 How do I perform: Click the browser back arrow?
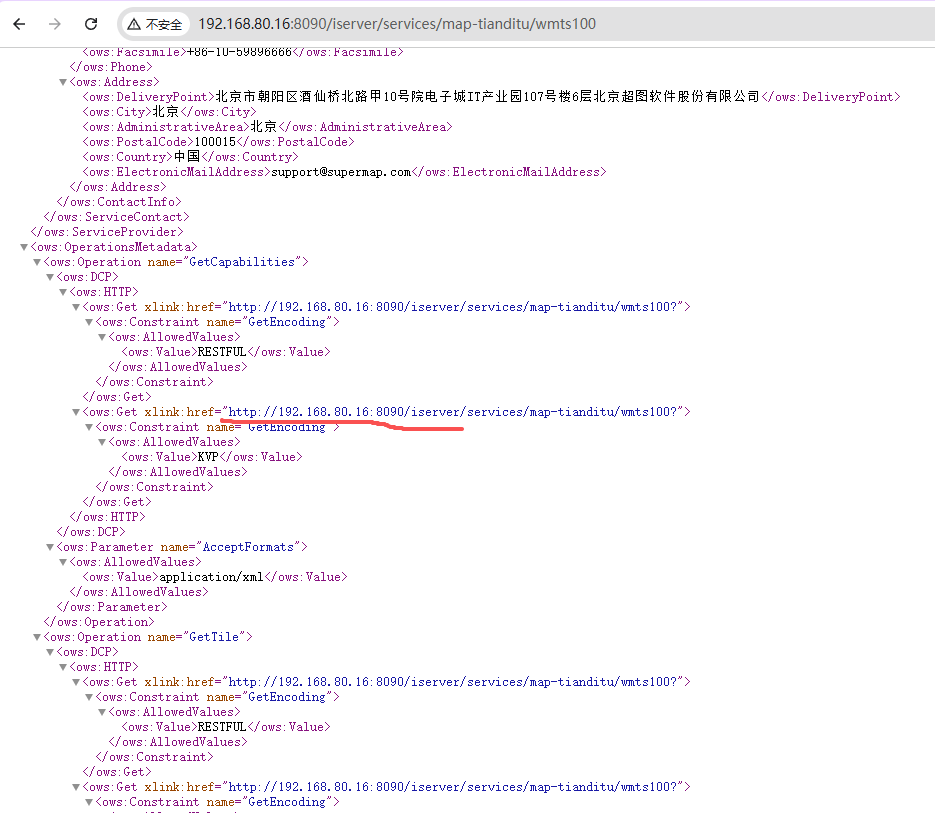pos(19,24)
